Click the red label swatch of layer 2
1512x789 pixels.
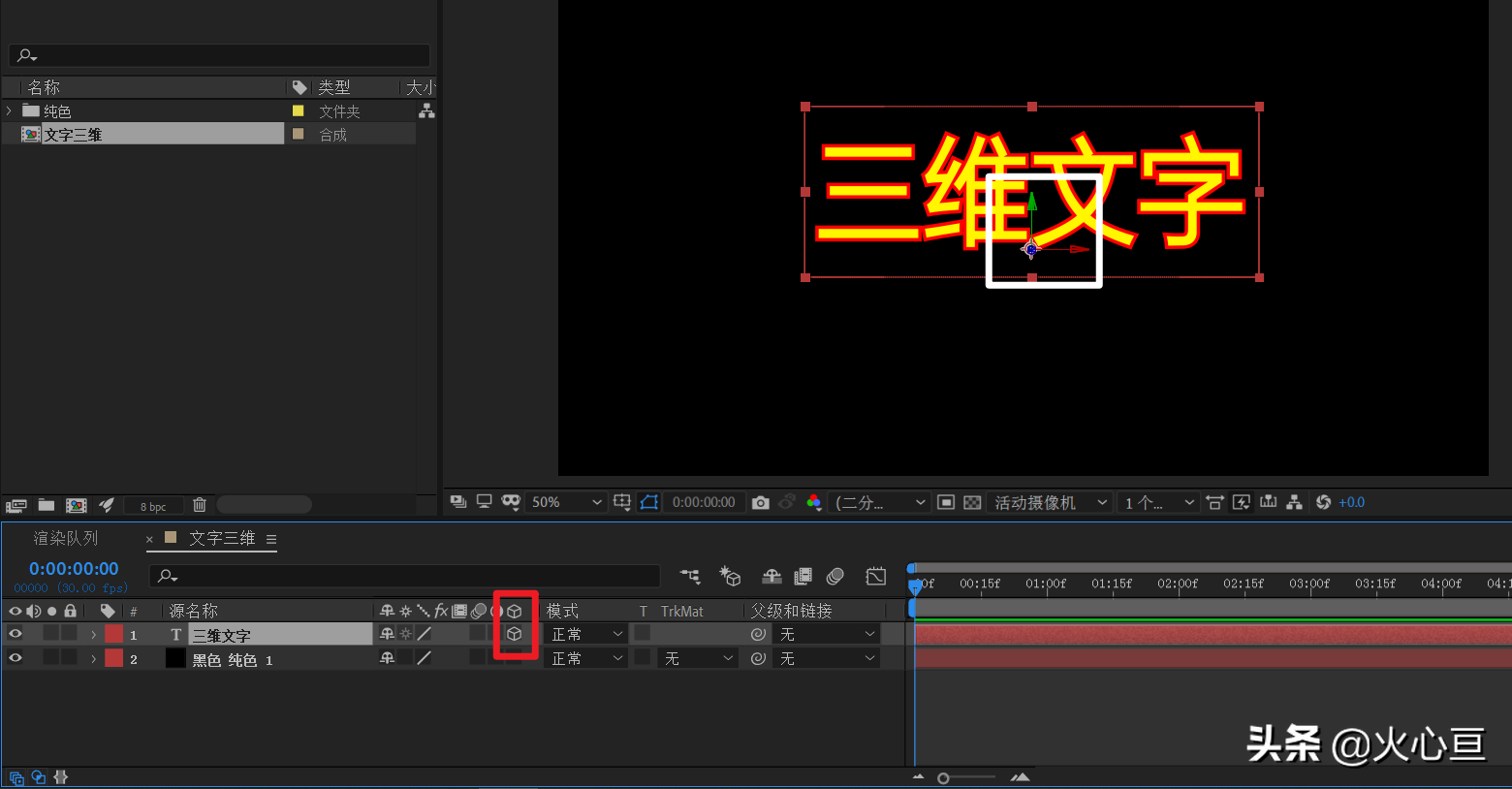tap(114, 658)
